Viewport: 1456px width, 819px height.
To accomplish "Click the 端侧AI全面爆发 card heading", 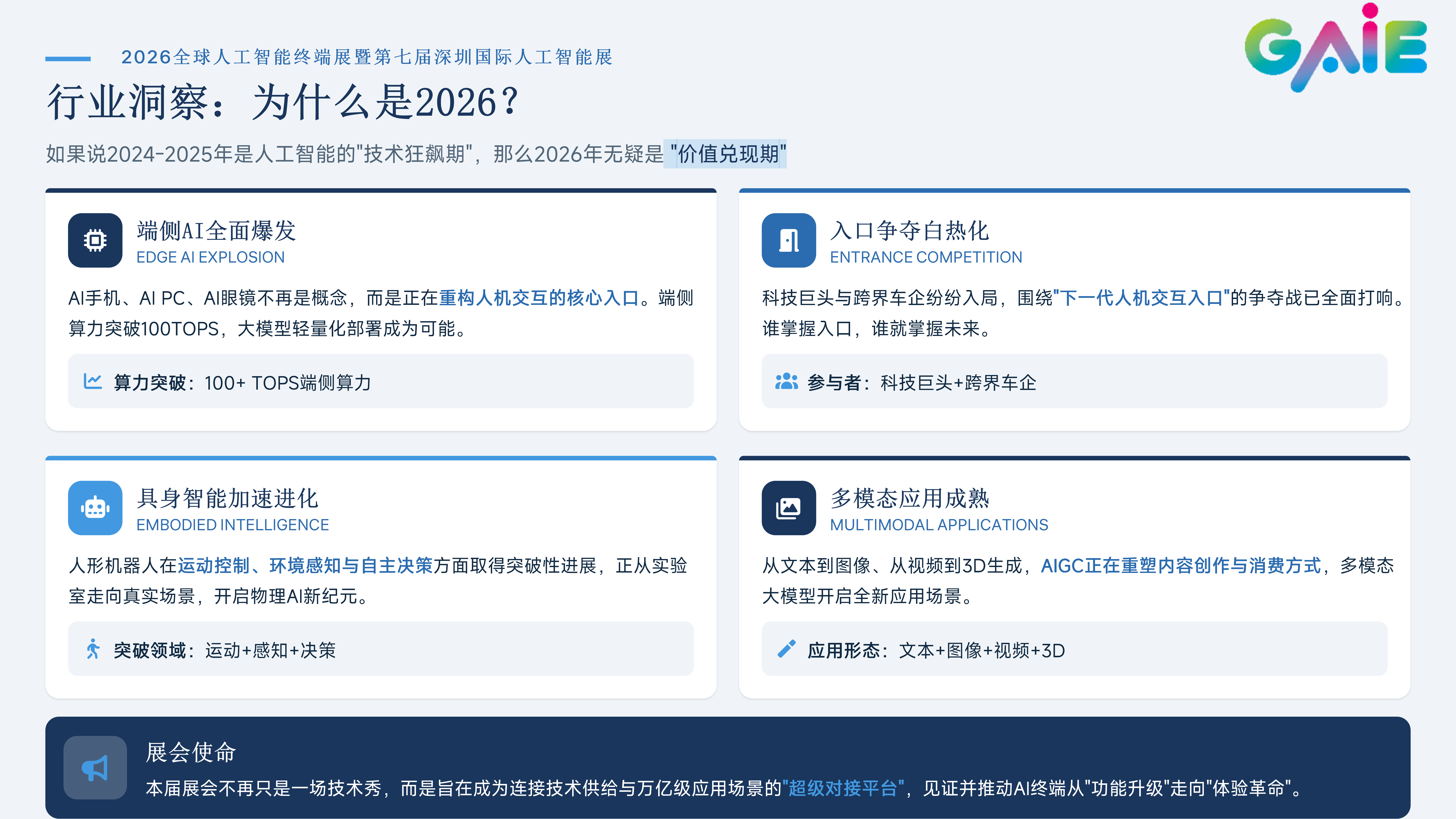I will [217, 231].
